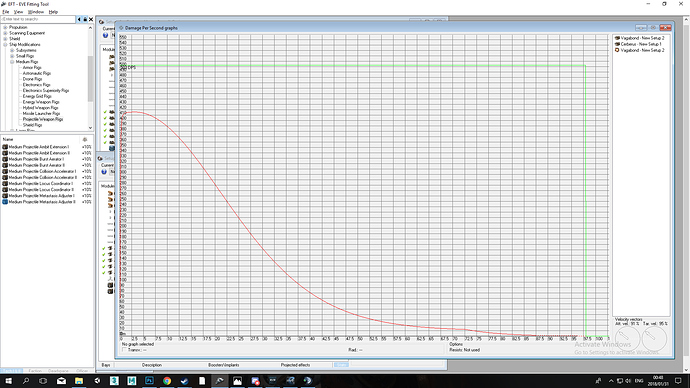Open the Window menu
Image resolution: width=690 pixels, height=388 pixels.
[x=36, y=12]
